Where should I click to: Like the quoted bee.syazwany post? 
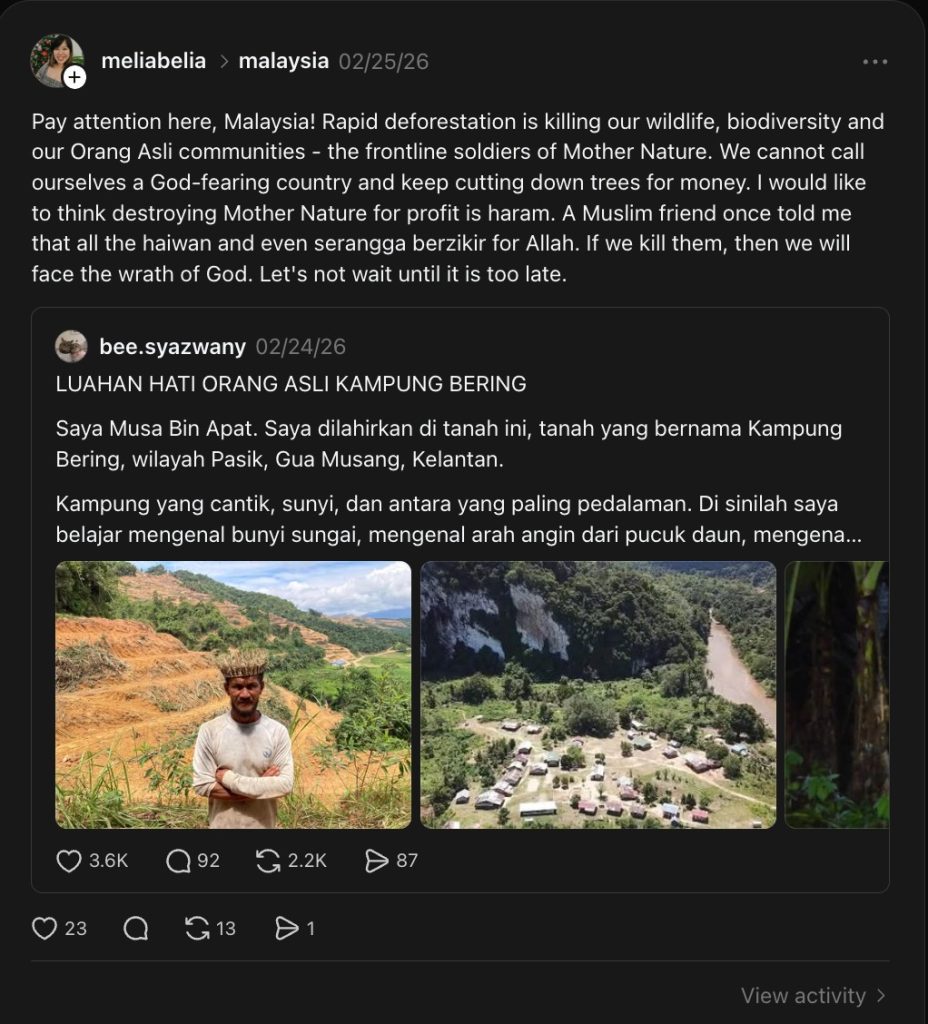tap(69, 861)
